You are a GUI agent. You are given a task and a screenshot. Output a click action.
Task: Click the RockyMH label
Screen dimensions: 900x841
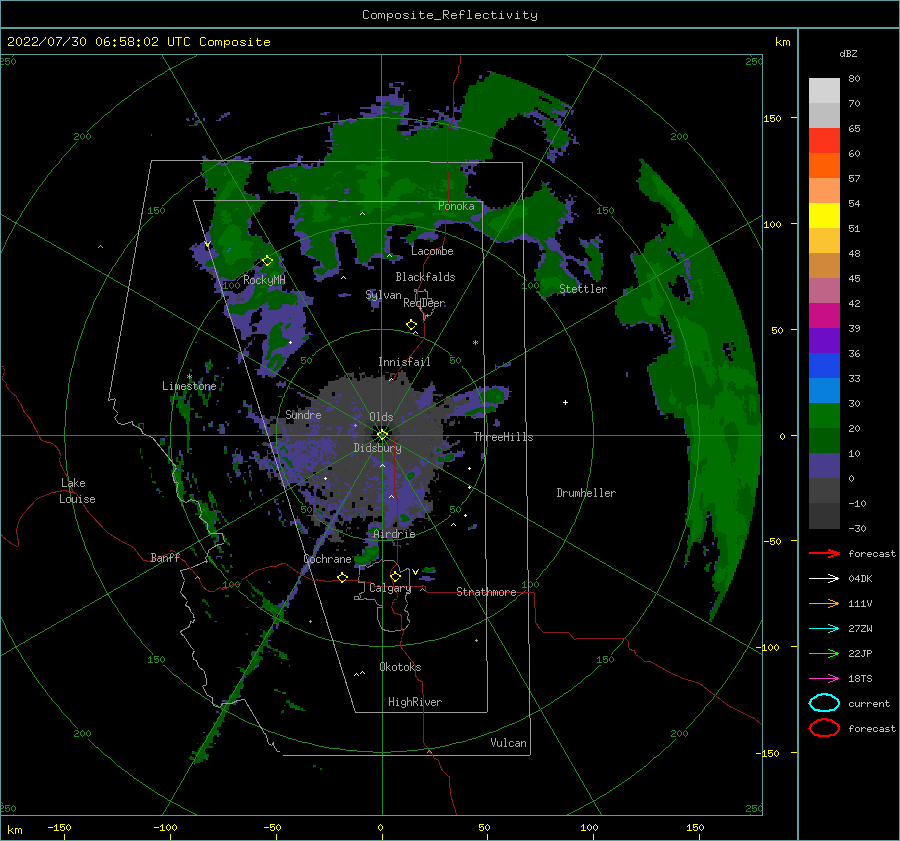click(264, 280)
